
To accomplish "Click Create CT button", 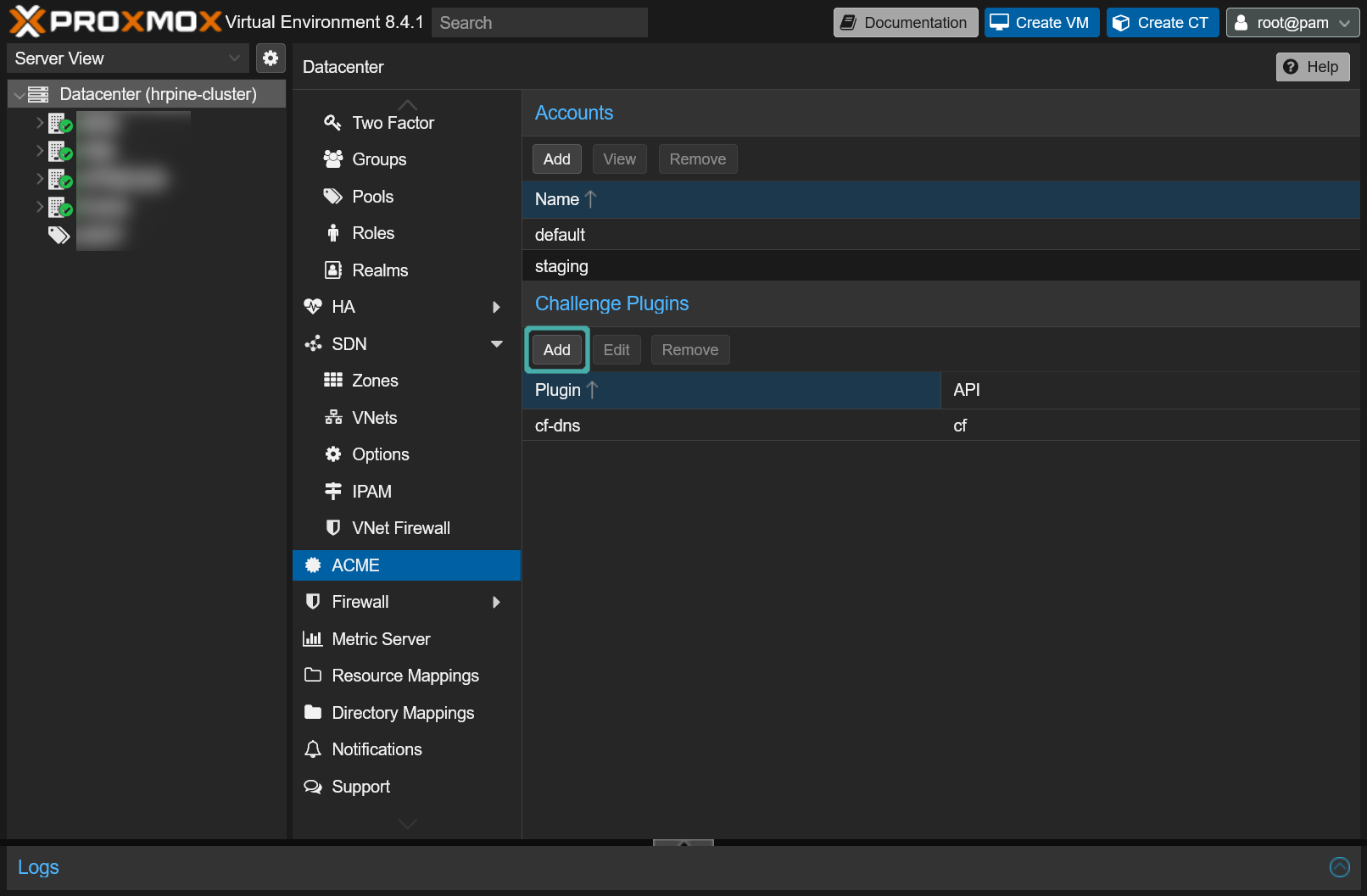I will pyautogui.click(x=1163, y=23).
